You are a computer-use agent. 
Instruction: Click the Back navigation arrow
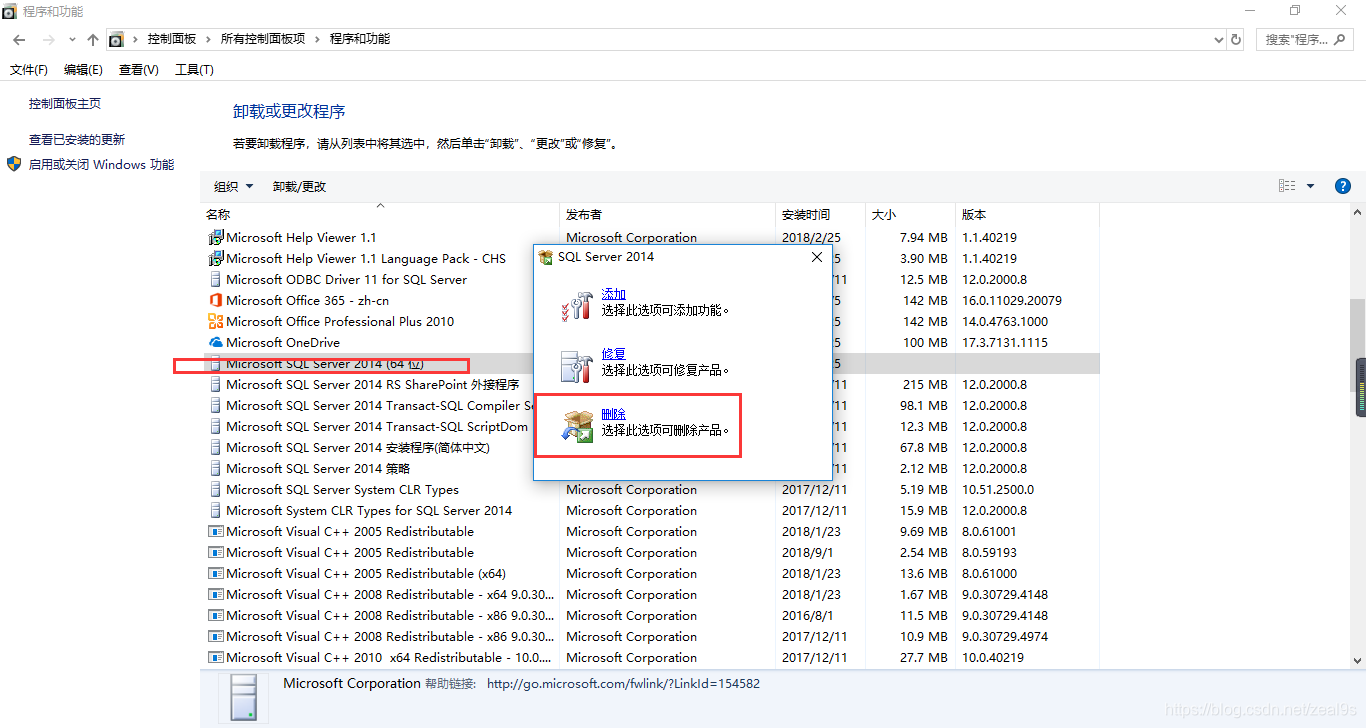point(19,40)
